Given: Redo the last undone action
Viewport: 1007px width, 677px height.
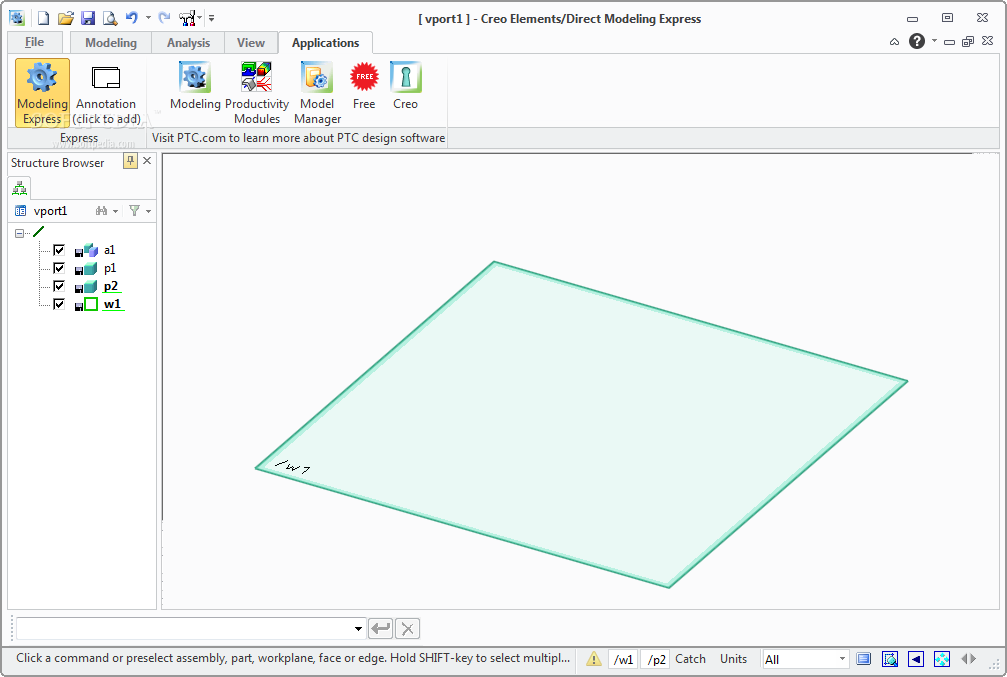Looking at the screenshot, I should tap(164, 18).
